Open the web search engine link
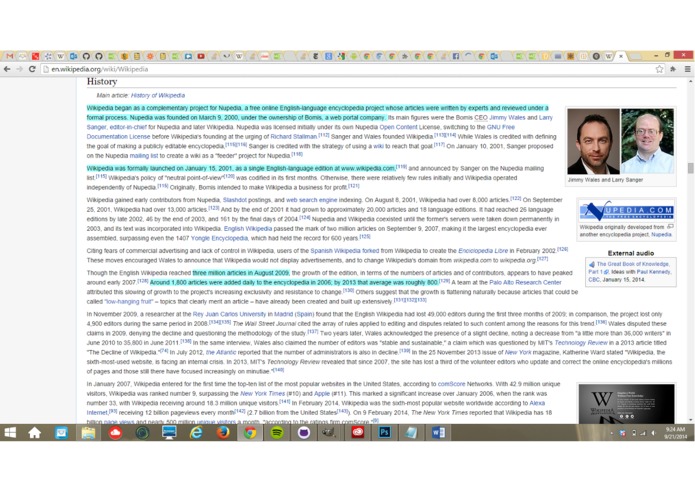This screenshot has height=494, width=695. (312, 200)
